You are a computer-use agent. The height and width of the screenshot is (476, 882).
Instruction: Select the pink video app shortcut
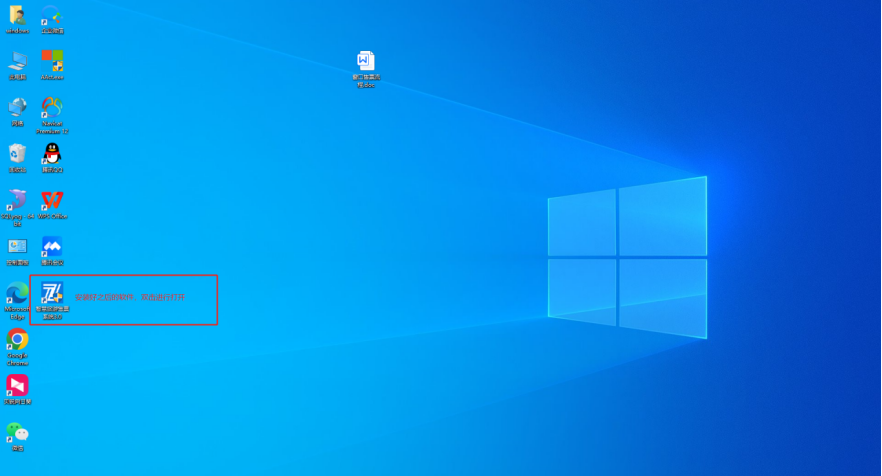[x=17, y=385]
